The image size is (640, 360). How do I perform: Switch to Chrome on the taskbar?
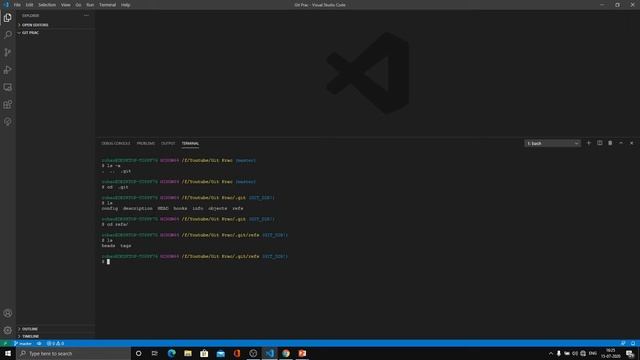click(286, 353)
